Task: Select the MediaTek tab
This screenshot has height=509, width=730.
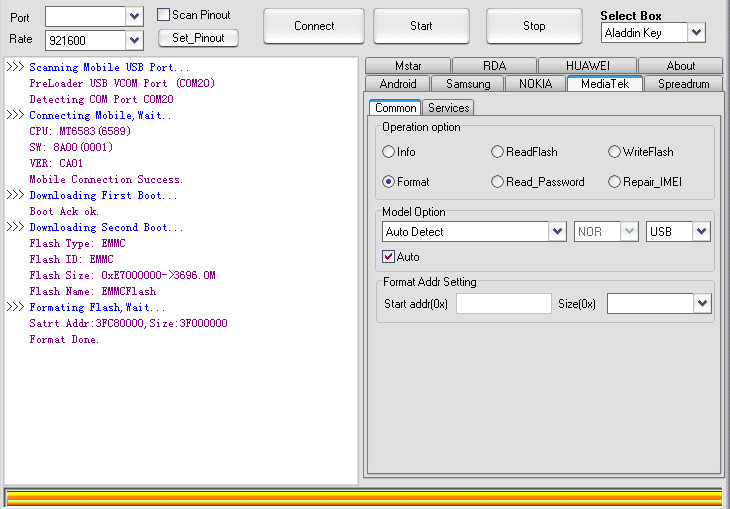Action: 605,84
